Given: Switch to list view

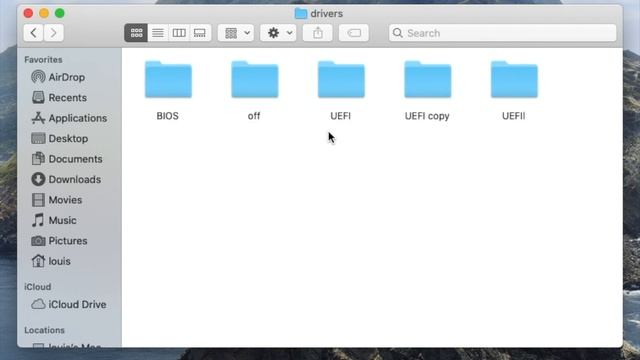Looking at the screenshot, I should (x=158, y=33).
